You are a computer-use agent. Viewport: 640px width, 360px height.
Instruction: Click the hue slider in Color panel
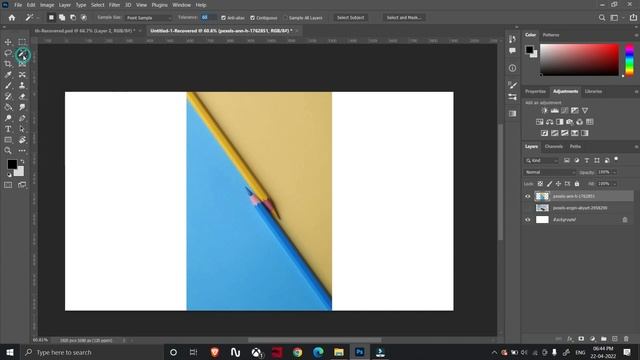(x=629, y=60)
